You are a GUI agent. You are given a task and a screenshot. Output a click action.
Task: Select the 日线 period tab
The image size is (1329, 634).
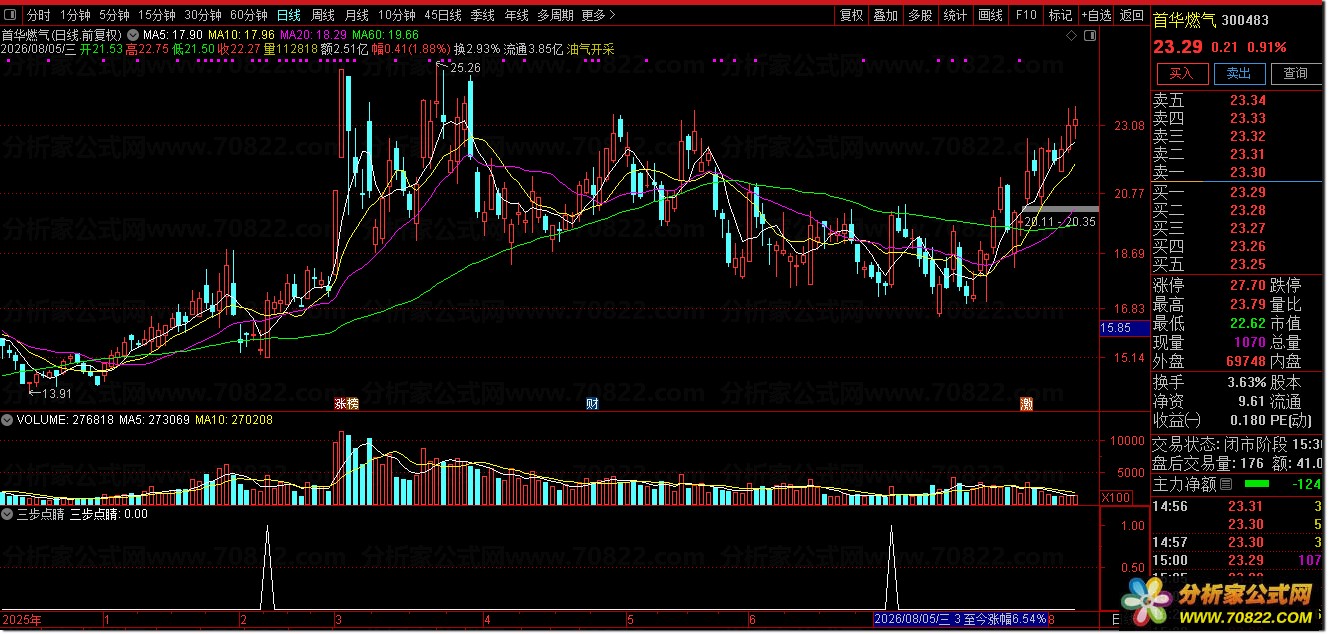tap(289, 15)
